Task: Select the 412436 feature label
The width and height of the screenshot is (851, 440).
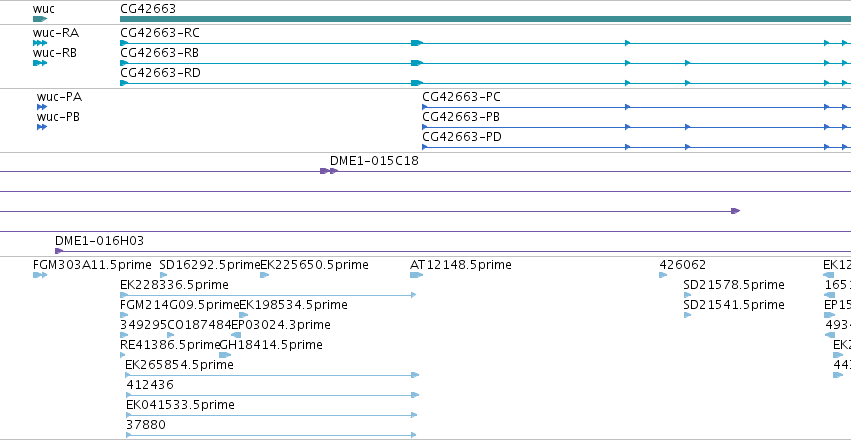Action: [x=150, y=385]
